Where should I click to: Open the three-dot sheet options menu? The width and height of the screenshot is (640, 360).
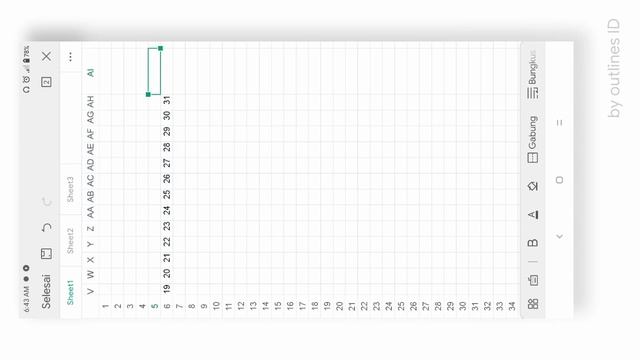click(x=70, y=57)
